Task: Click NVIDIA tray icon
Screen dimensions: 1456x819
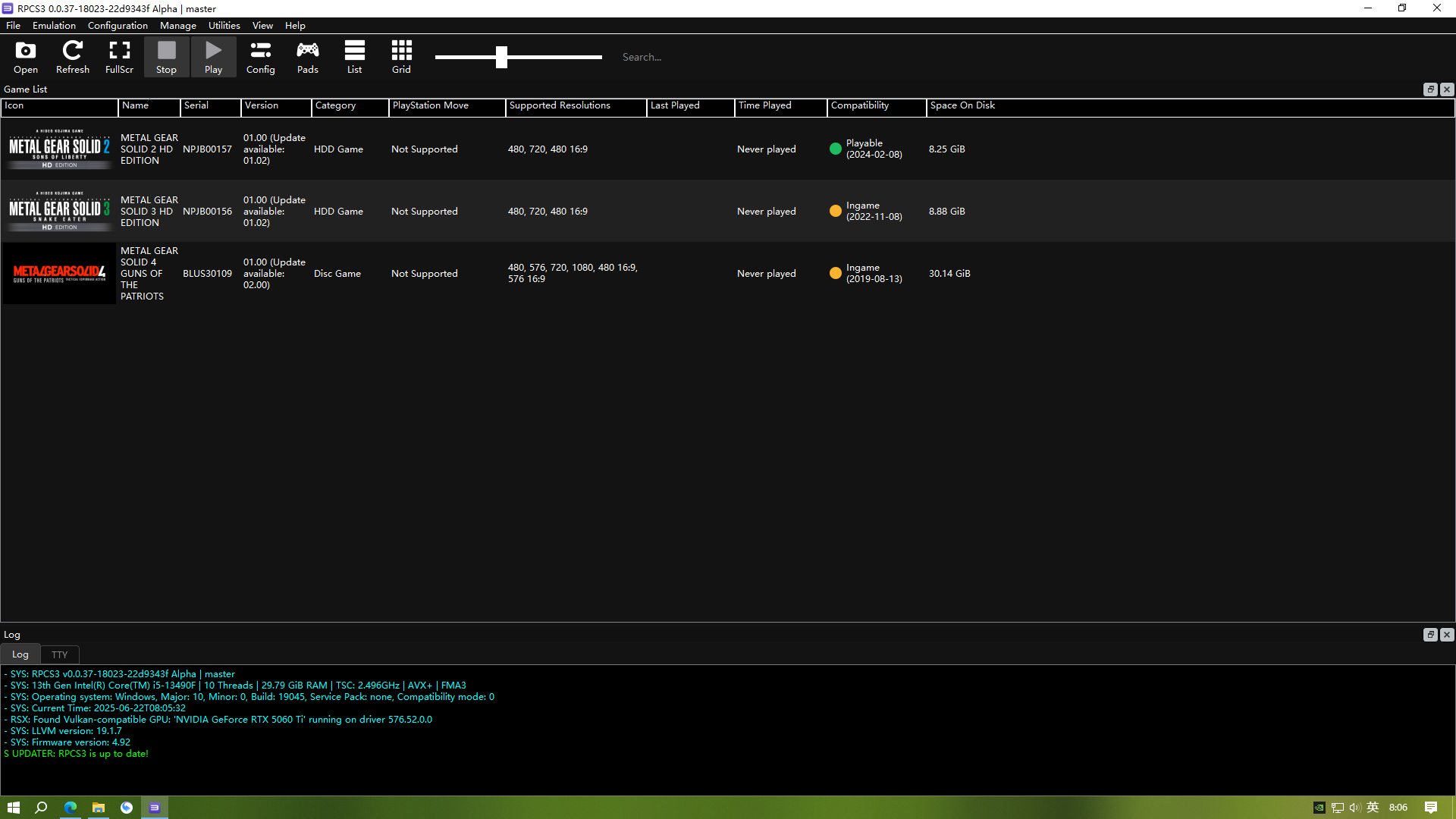Action: (x=1319, y=808)
